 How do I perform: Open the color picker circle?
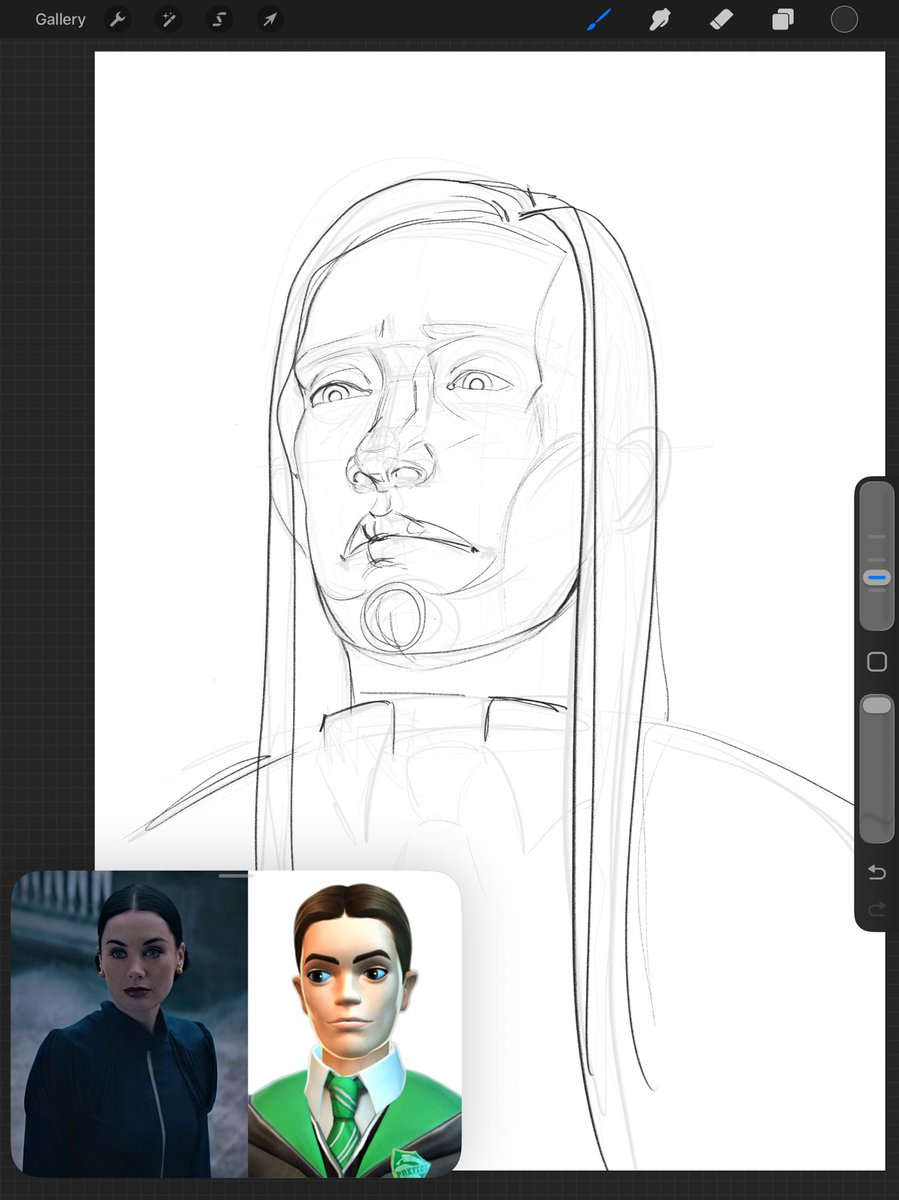pyautogui.click(x=844, y=19)
